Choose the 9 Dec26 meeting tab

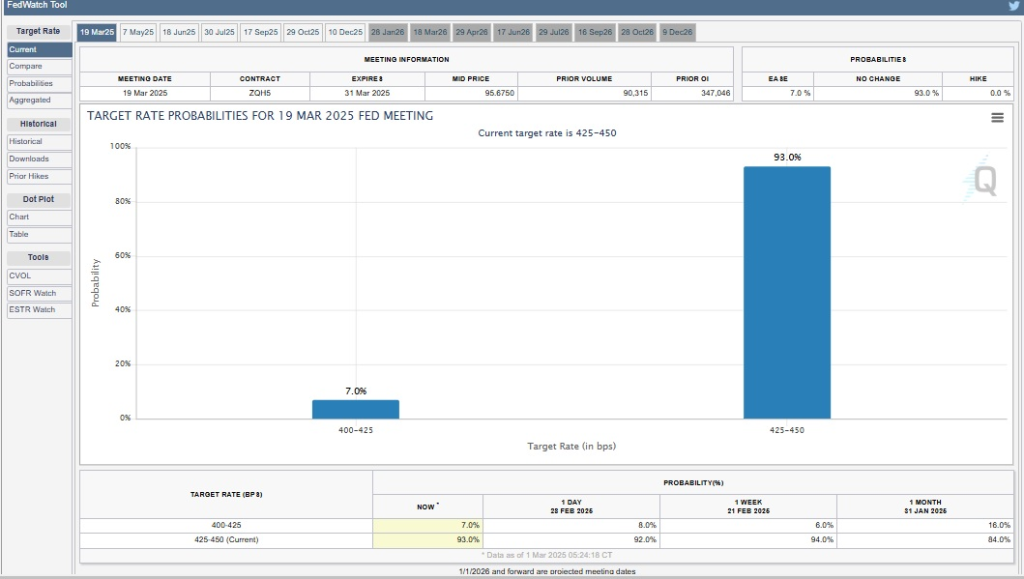click(x=677, y=32)
